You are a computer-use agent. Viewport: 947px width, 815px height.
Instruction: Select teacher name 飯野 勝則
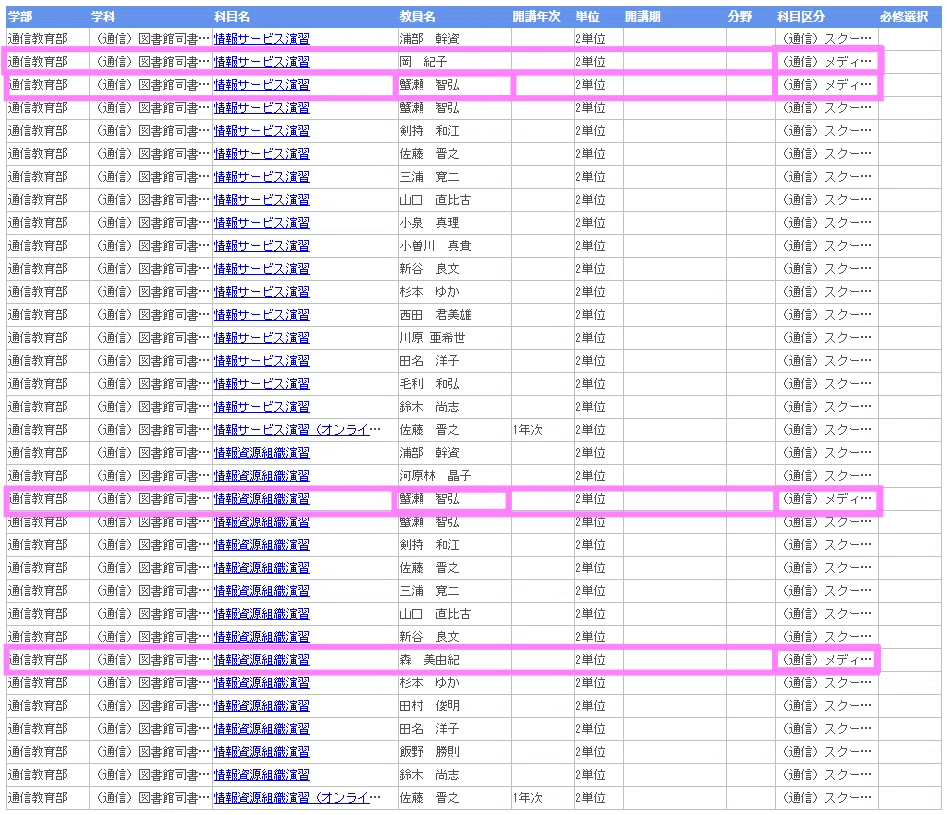point(429,752)
